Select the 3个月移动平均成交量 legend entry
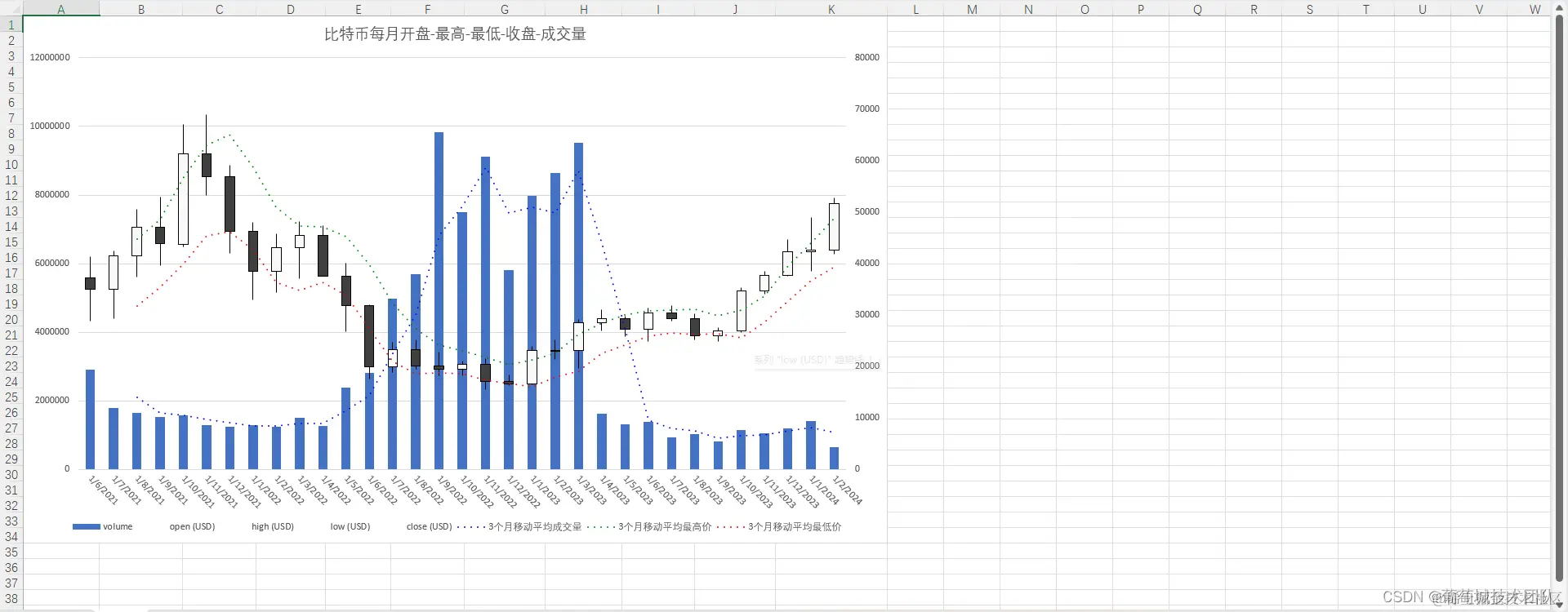1568x612 pixels. click(519, 526)
